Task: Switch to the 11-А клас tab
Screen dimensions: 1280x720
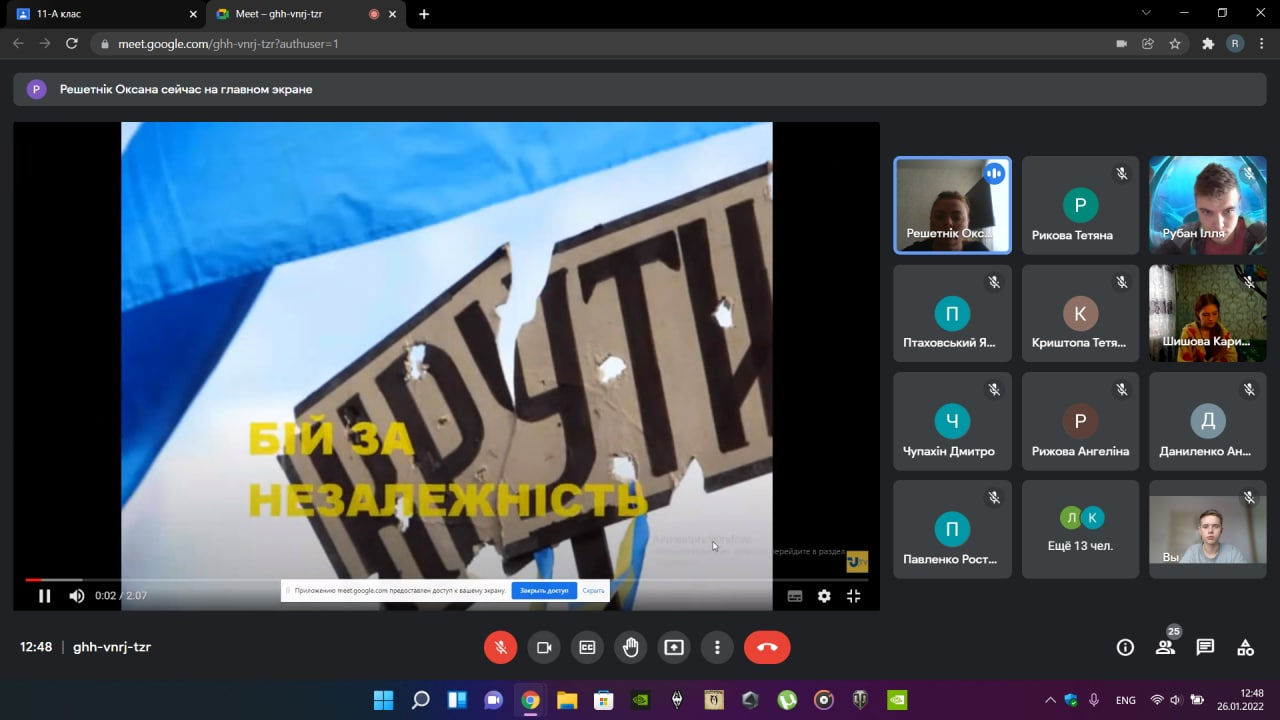Action: pyautogui.click(x=104, y=14)
